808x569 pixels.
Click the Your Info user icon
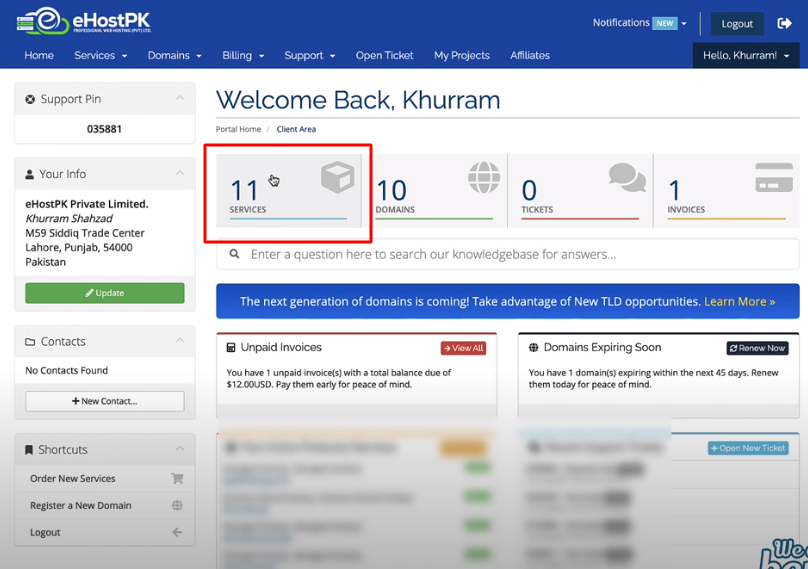coord(30,174)
